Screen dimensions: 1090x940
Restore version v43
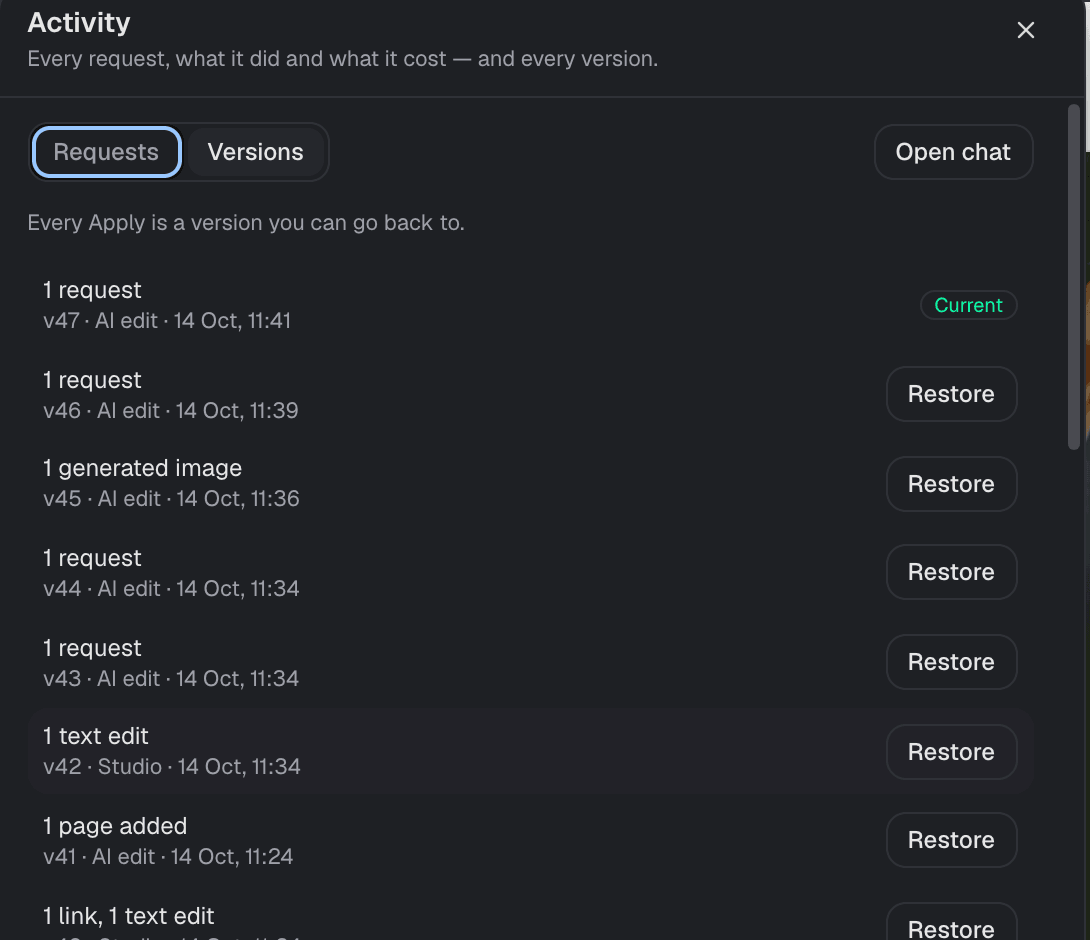951,661
